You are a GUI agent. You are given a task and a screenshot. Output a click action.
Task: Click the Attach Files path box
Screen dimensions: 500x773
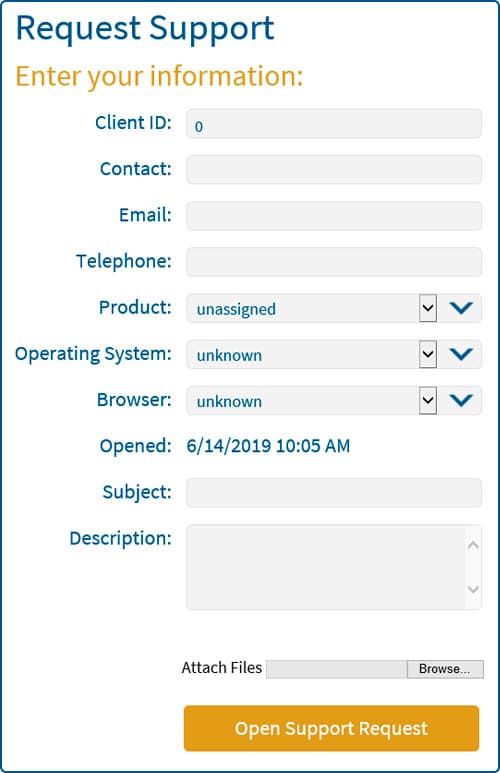[x=337, y=669]
